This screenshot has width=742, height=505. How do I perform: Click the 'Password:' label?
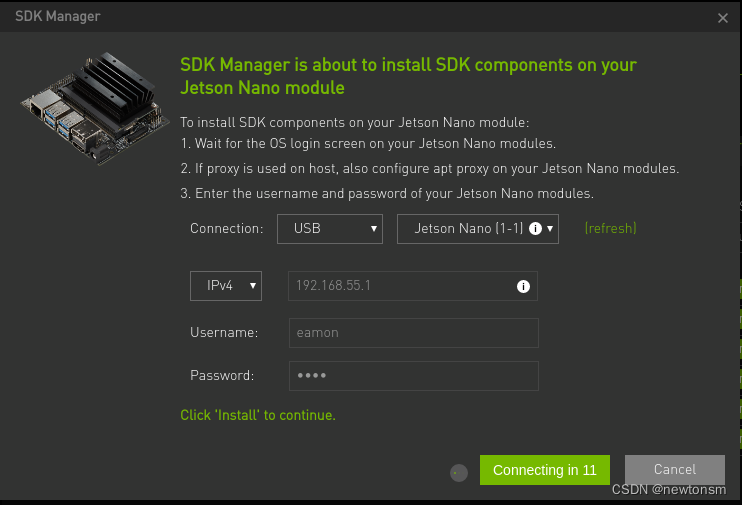222,376
